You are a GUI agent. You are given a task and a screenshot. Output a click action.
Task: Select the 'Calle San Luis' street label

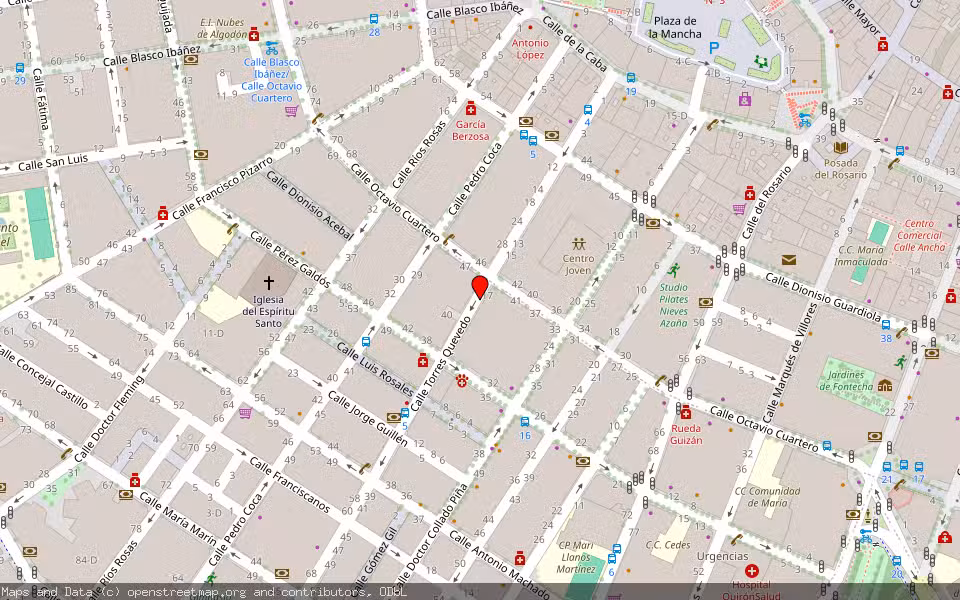[53, 162]
